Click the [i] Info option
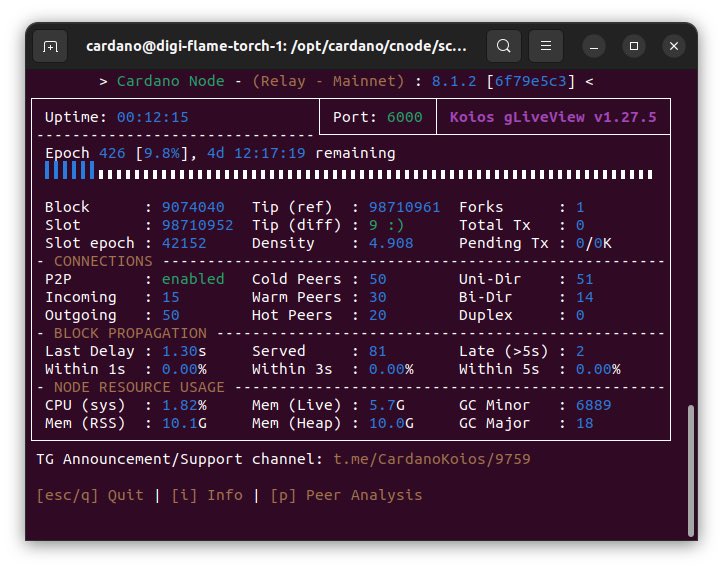The image size is (723, 569). tap(207, 495)
